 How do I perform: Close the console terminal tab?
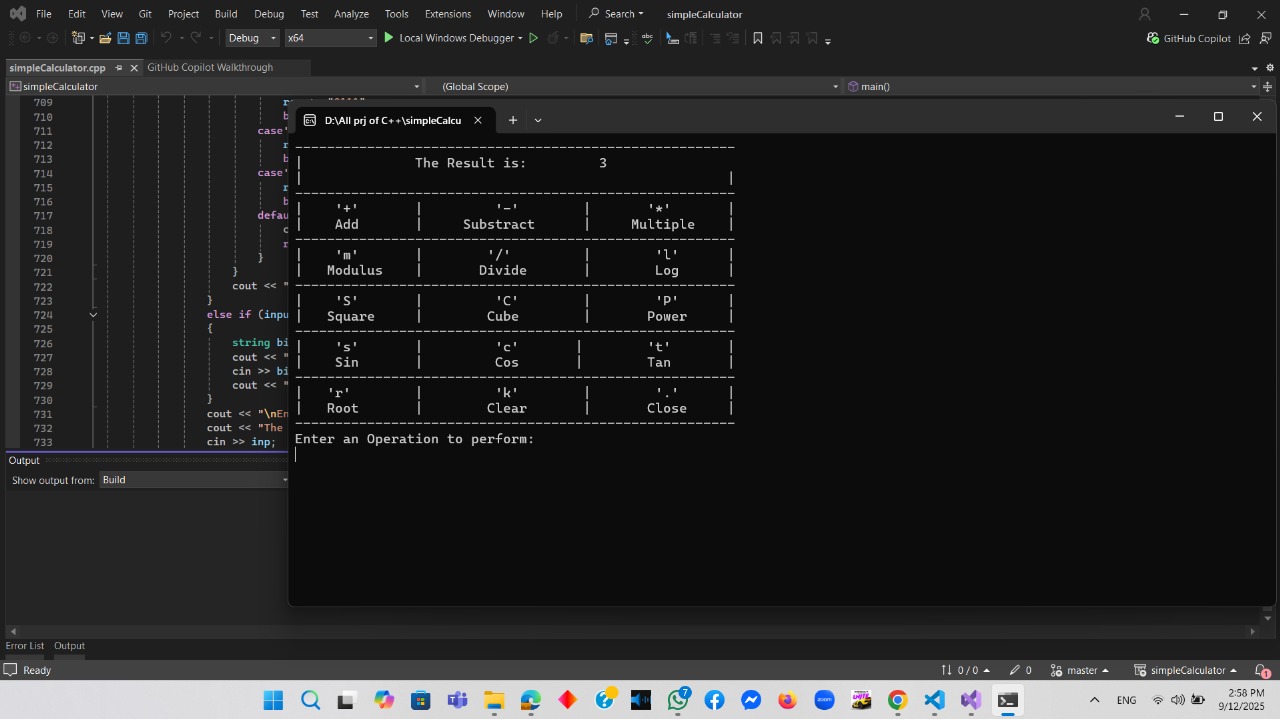[478, 120]
